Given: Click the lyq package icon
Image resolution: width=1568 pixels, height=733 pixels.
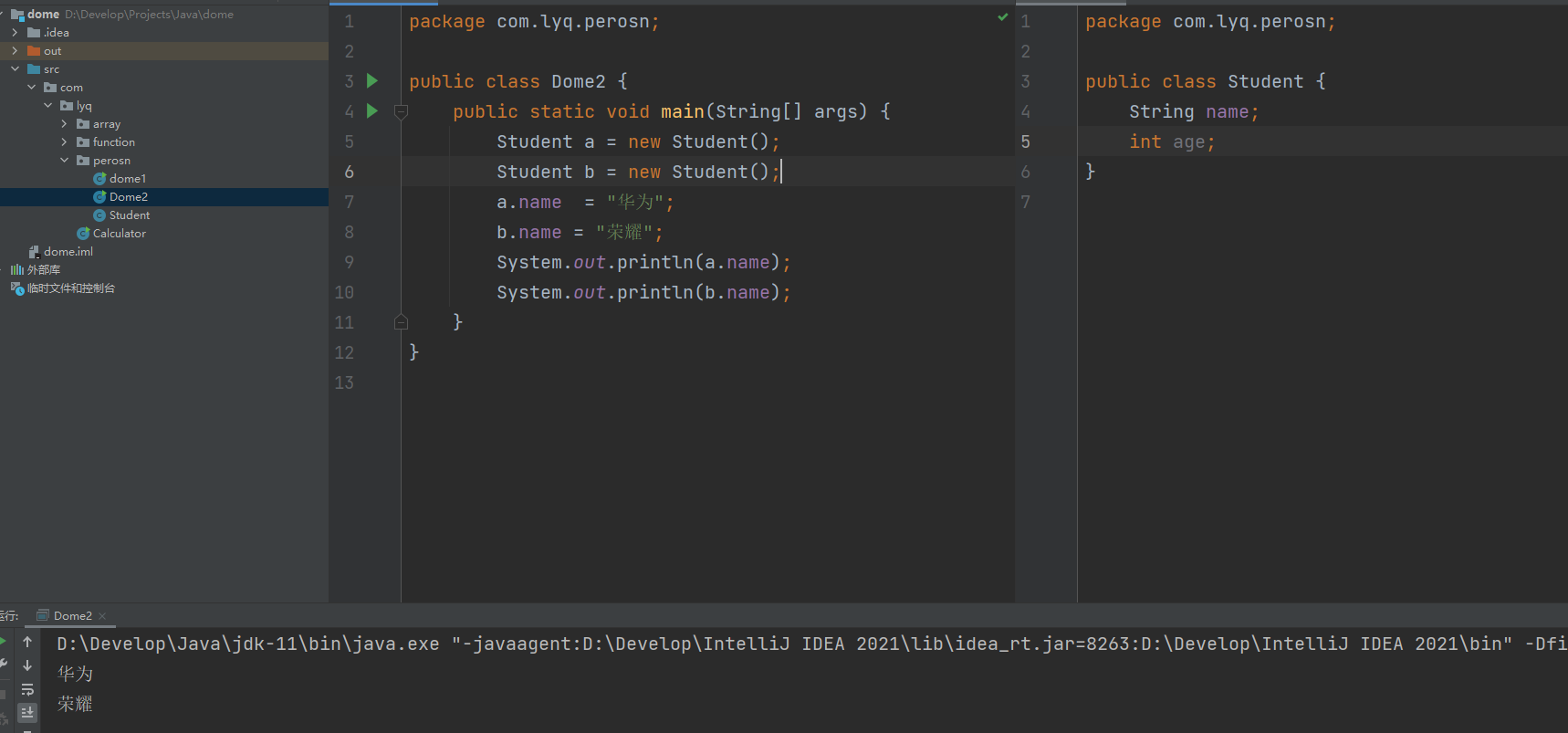Looking at the screenshot, I should coord(67,106).
